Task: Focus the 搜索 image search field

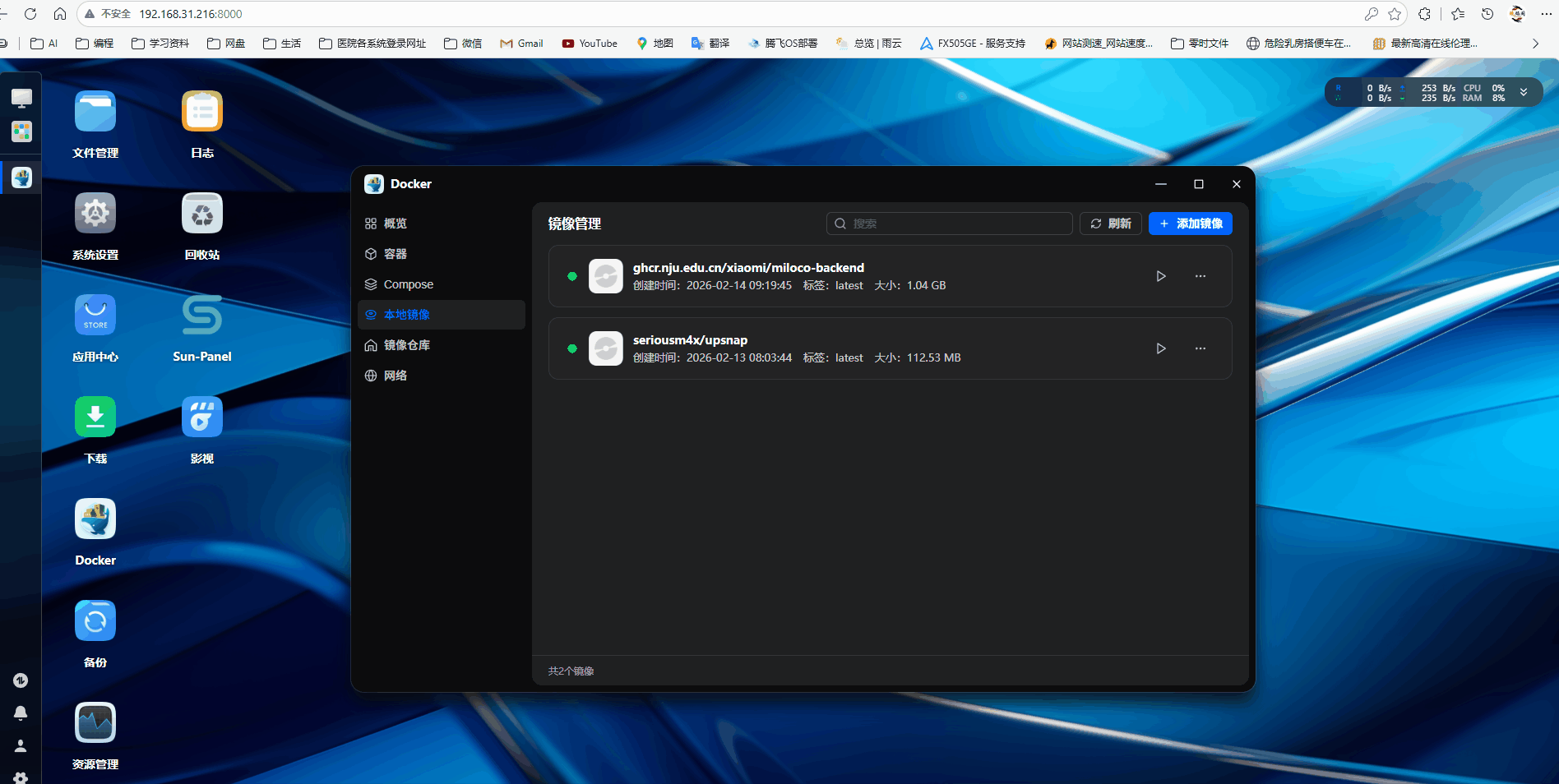Action: coord(950,224)
